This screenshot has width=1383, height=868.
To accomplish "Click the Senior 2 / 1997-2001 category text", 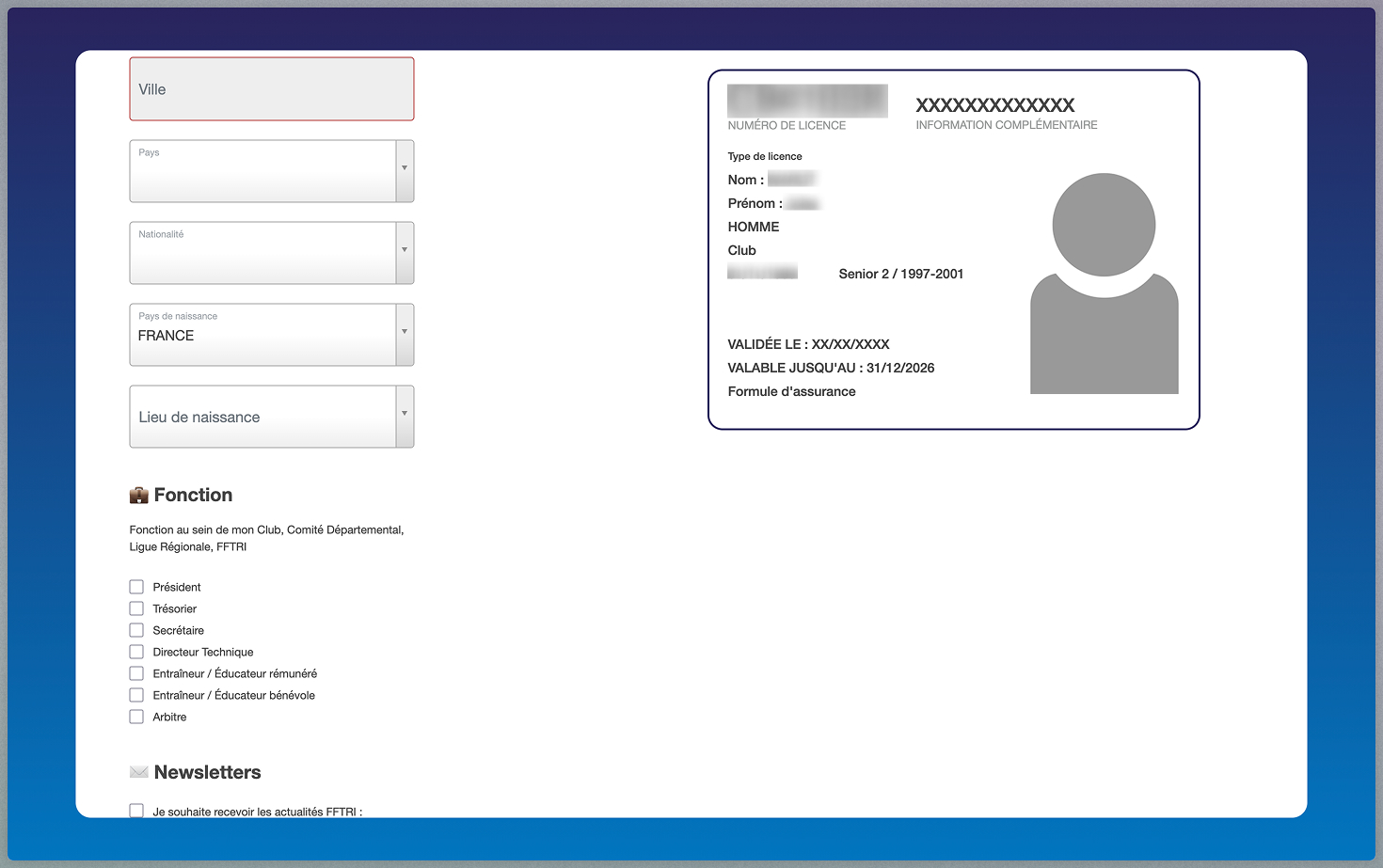I will (x=900, y=274).
